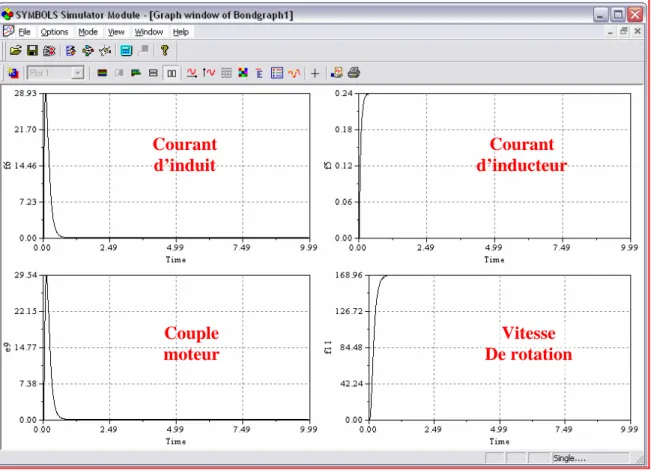The height and width of the screenshot is (473, 651).
Task: Click the plus crosshair icon
Action: 315,74
